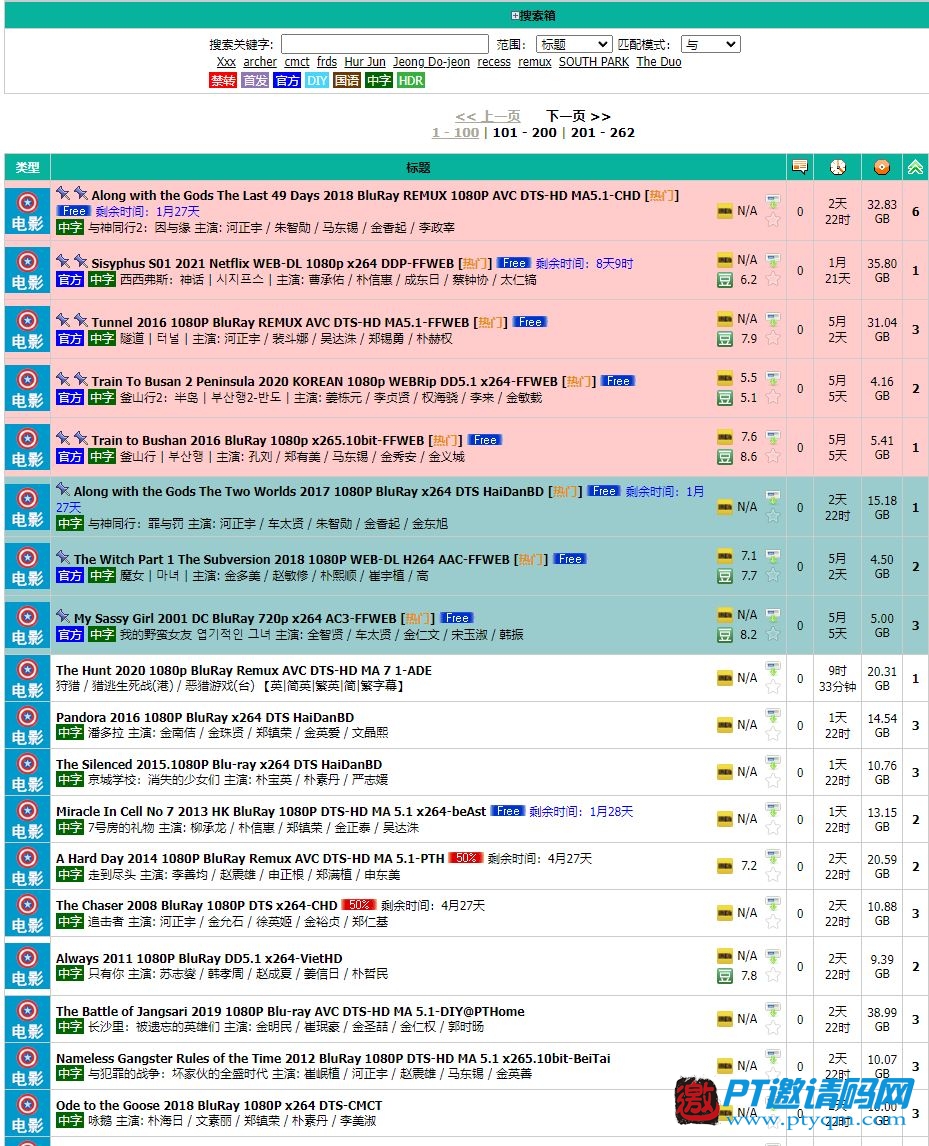Filter by the light-blue DIY tag
The height and width of the screenshot is (1146, 929).
pyautogui.click(x=317, y=80)
